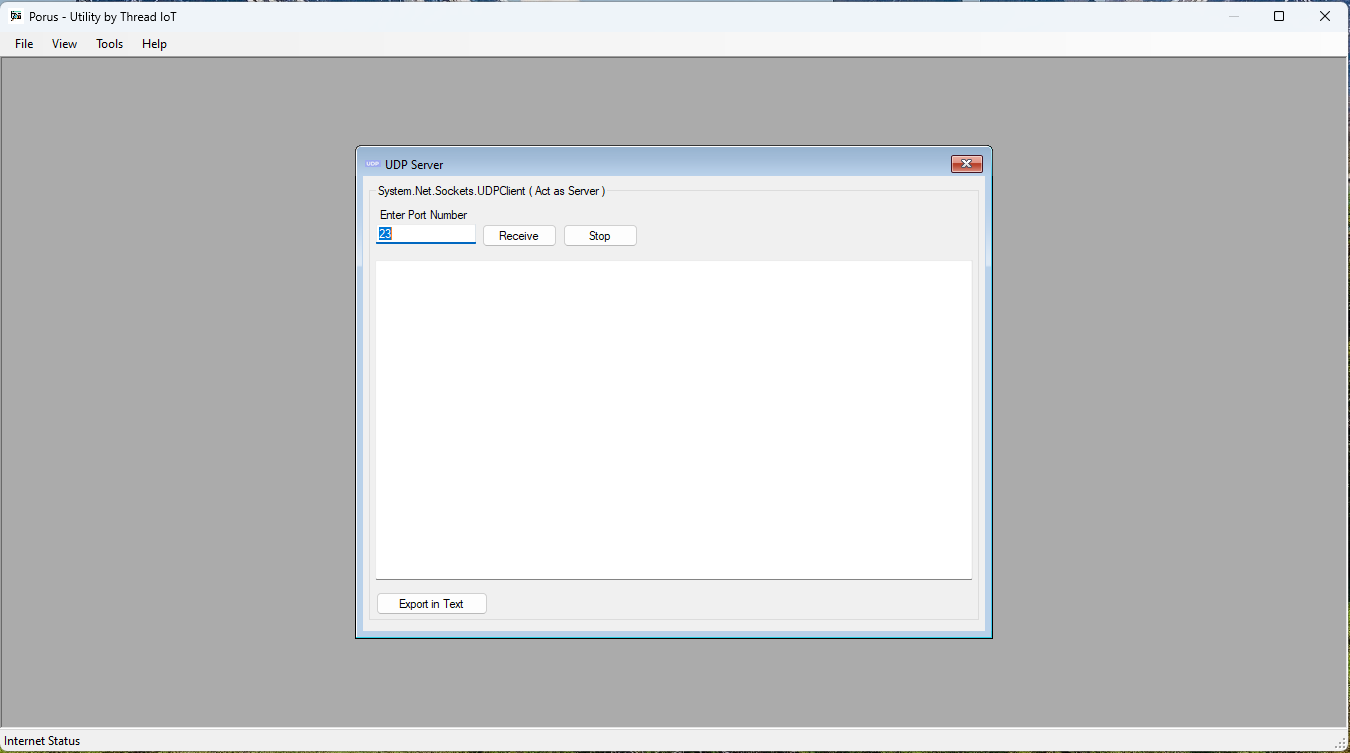Open the File menu
This screenshot has width=1350, height=753.
[23, 43]
